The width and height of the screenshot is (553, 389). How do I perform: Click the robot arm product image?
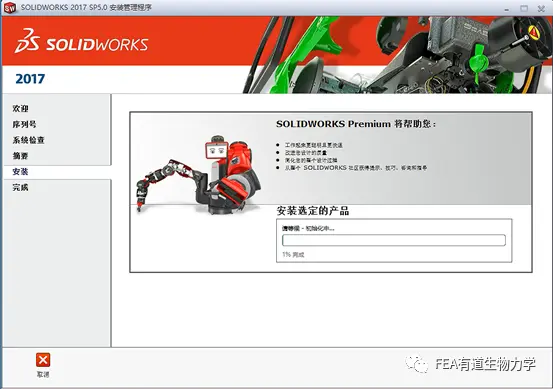tap(199, 175)
